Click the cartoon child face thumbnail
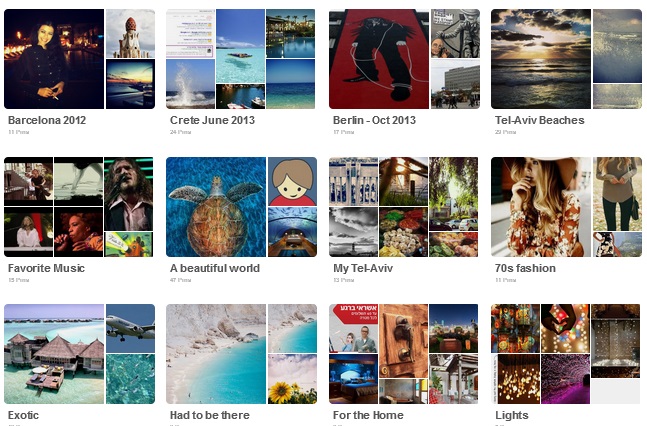Viewport: 647px width, 426px height. coord(293,181)
